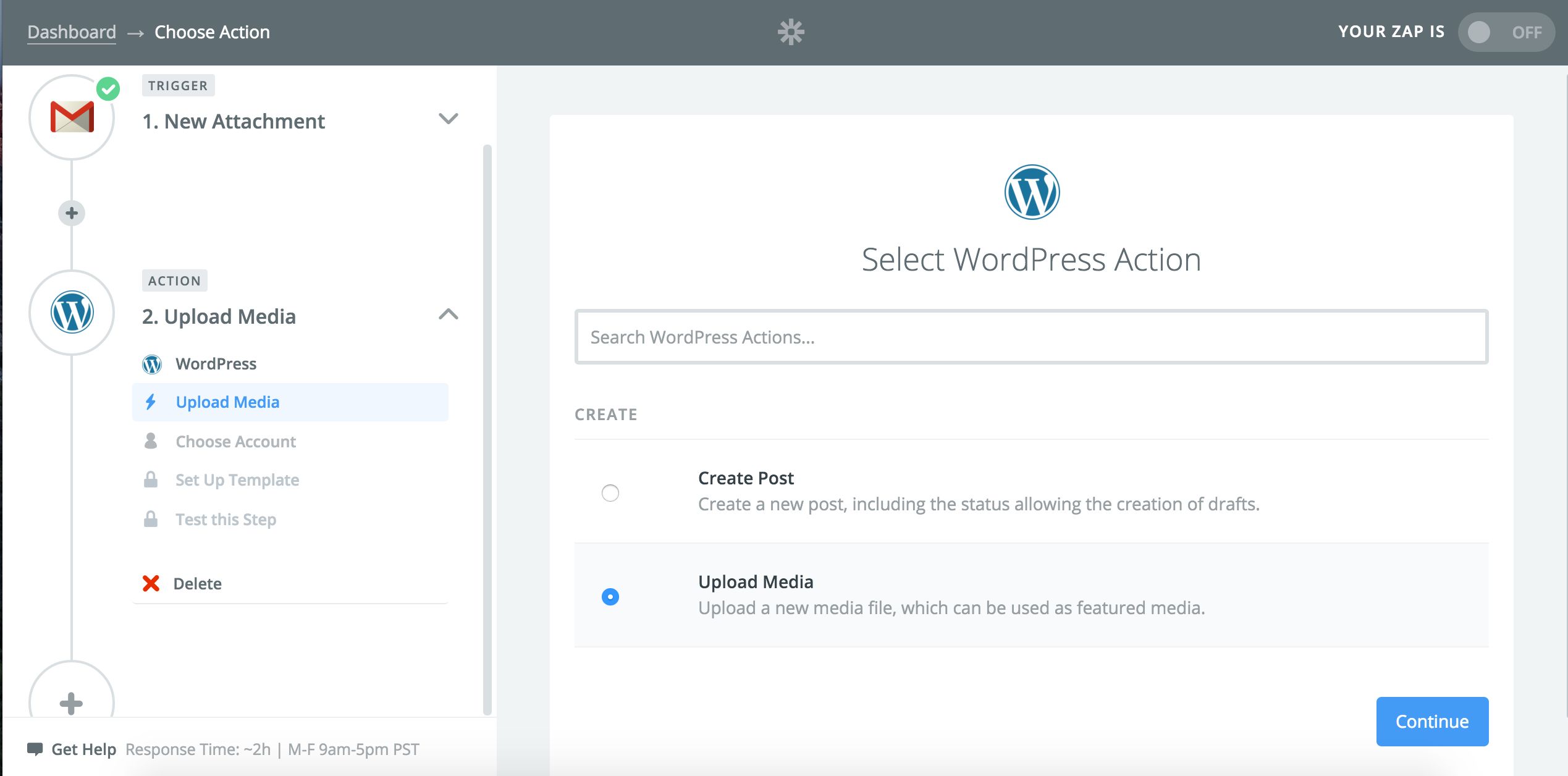Click the TRIGGER label badge
Viewport: 1568px width, 776px height.
tap(178, 86)
